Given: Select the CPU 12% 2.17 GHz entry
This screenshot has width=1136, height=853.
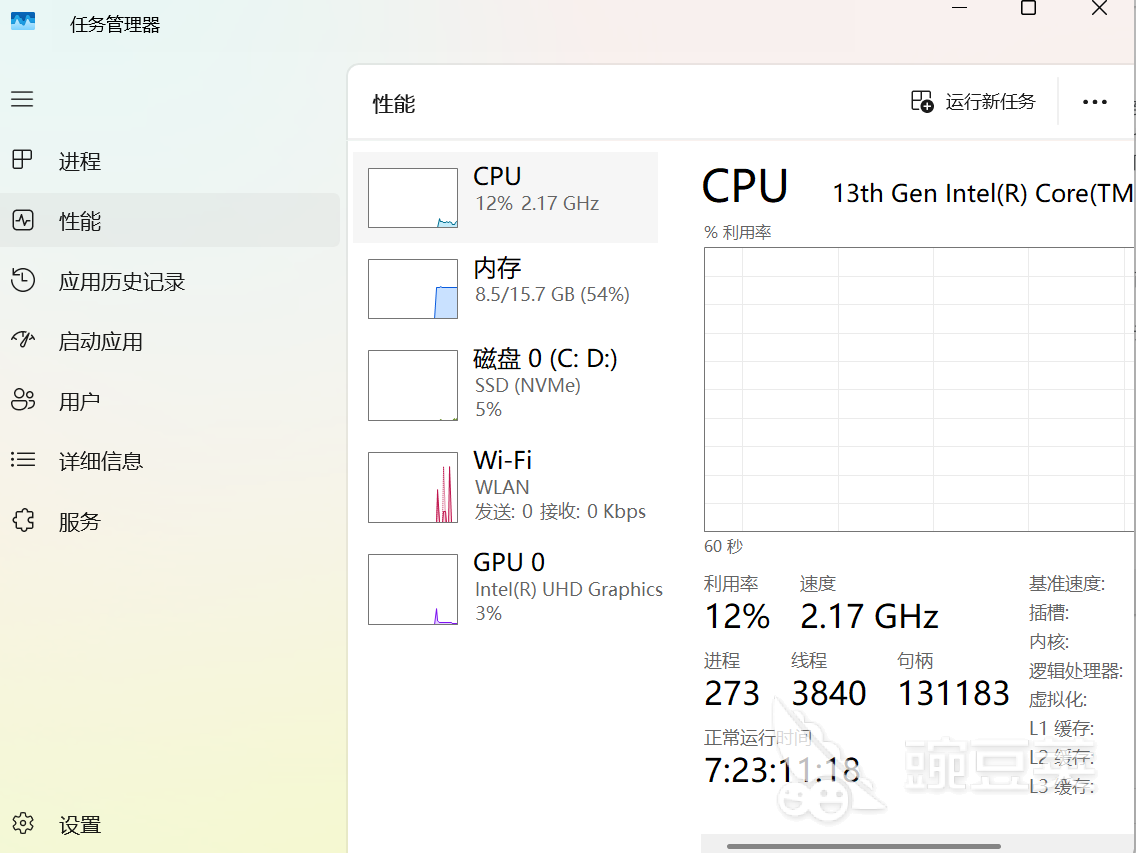Looking at the screenshot, I should click(x=505, y=197).
